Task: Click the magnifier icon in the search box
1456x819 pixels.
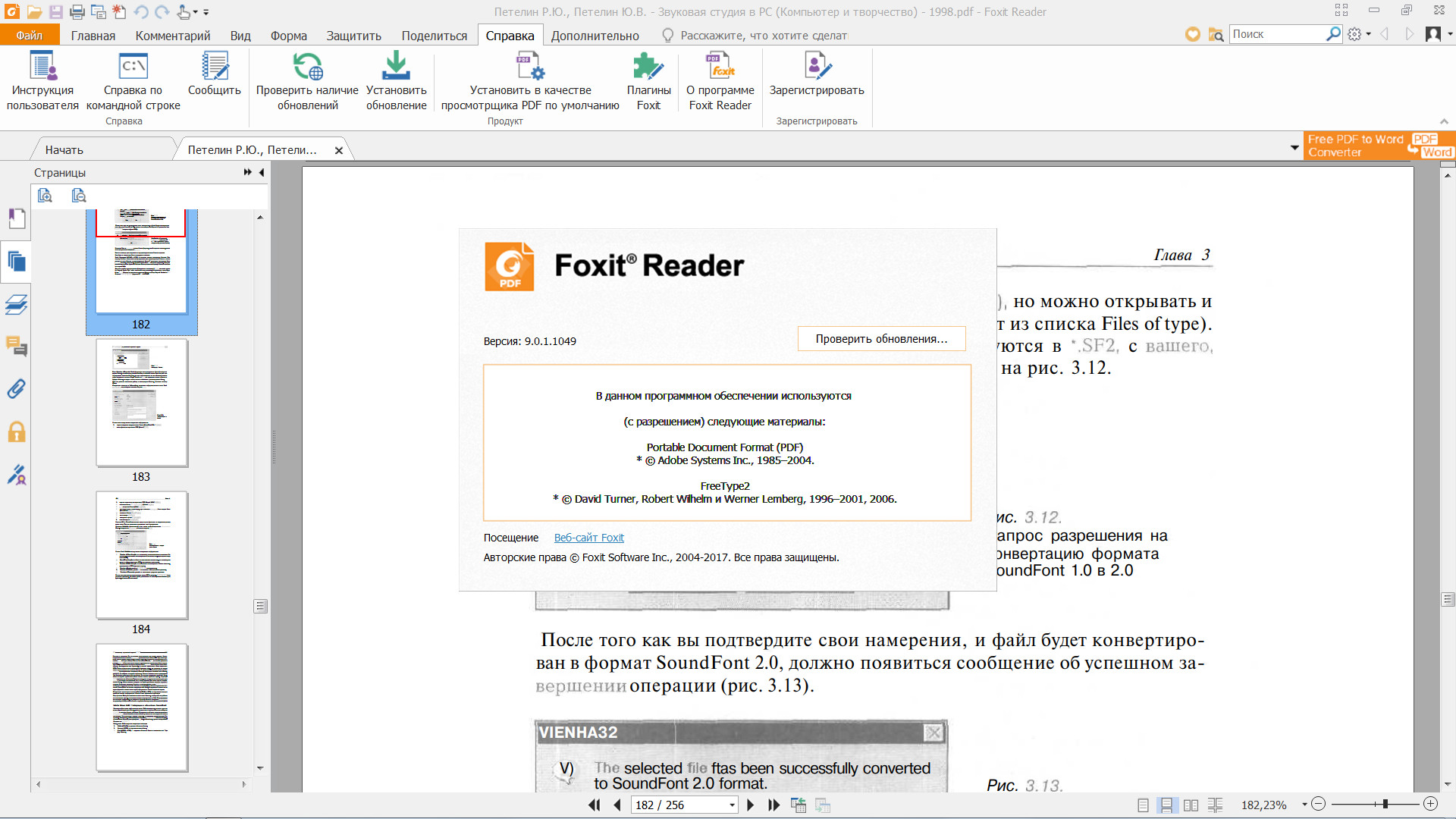Action: (1333, 34)
